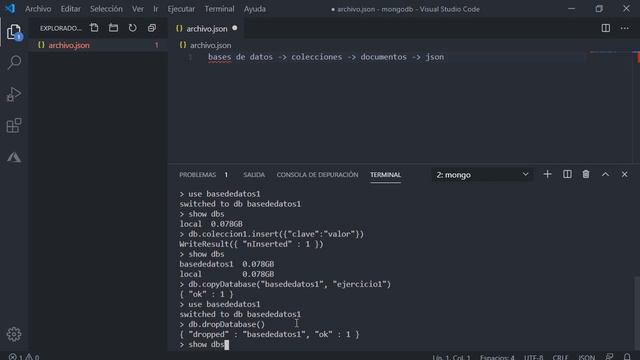Open Run and Debug view
This screenshot has width=640, height=360.
pos(14,94)
